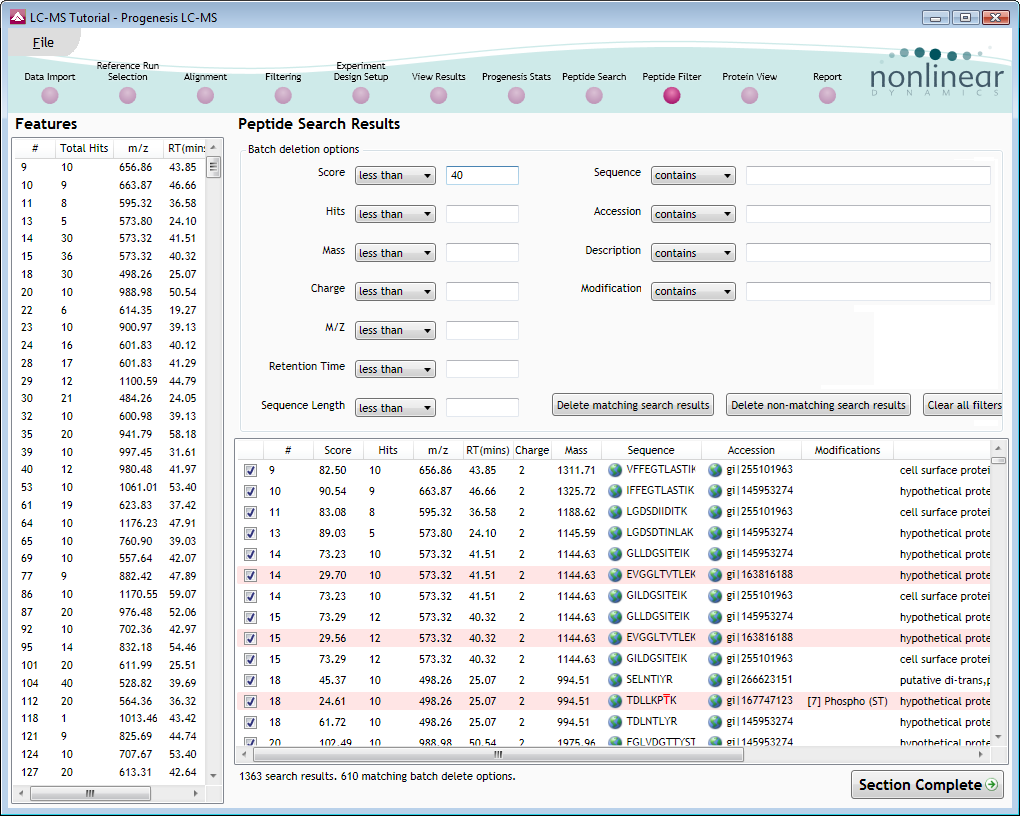Uncheck the checkbox for result row 11
1020x816 pixels.
(250, 512)
